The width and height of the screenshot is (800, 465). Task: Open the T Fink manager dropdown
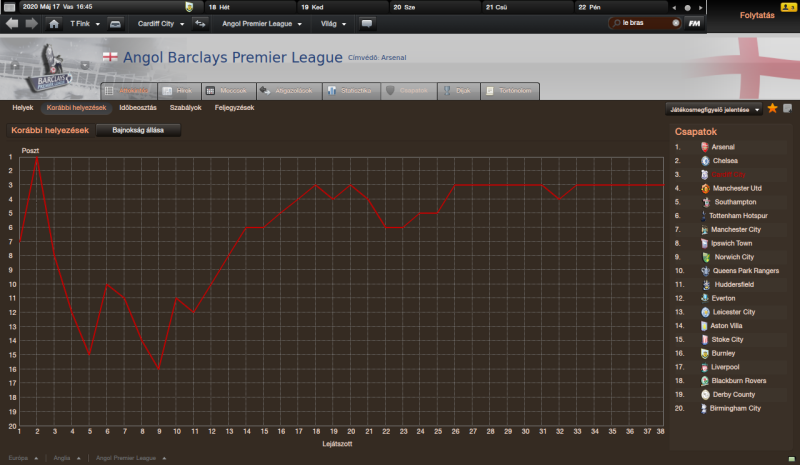pyautogui.click(x=83, y=23)
